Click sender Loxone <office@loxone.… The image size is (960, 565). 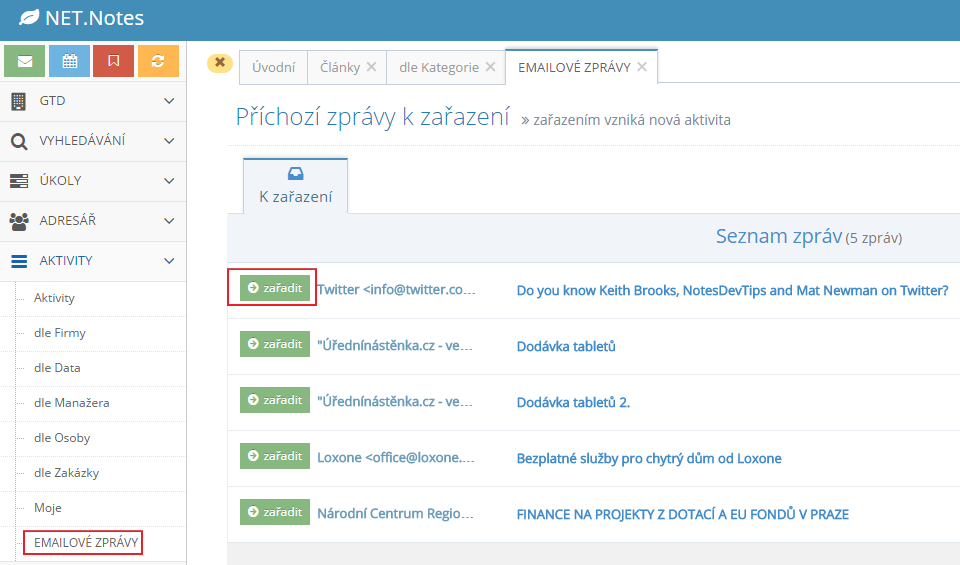tap(396, 458)
